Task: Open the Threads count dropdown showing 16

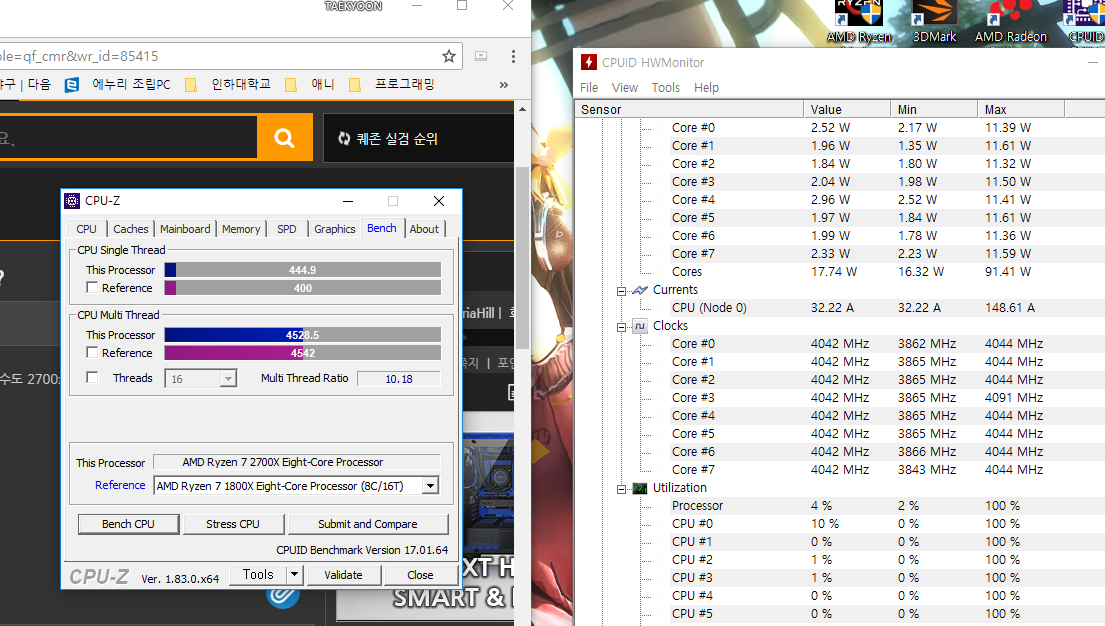Action: point(228,379)
